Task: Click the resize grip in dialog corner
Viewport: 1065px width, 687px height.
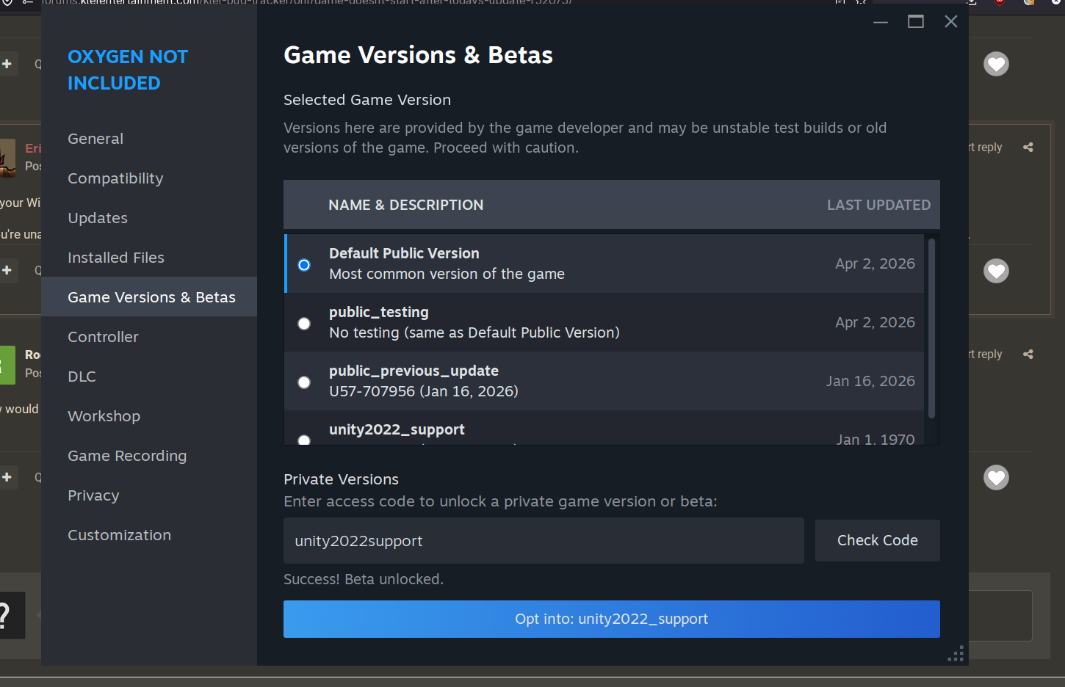Action: 956,654
